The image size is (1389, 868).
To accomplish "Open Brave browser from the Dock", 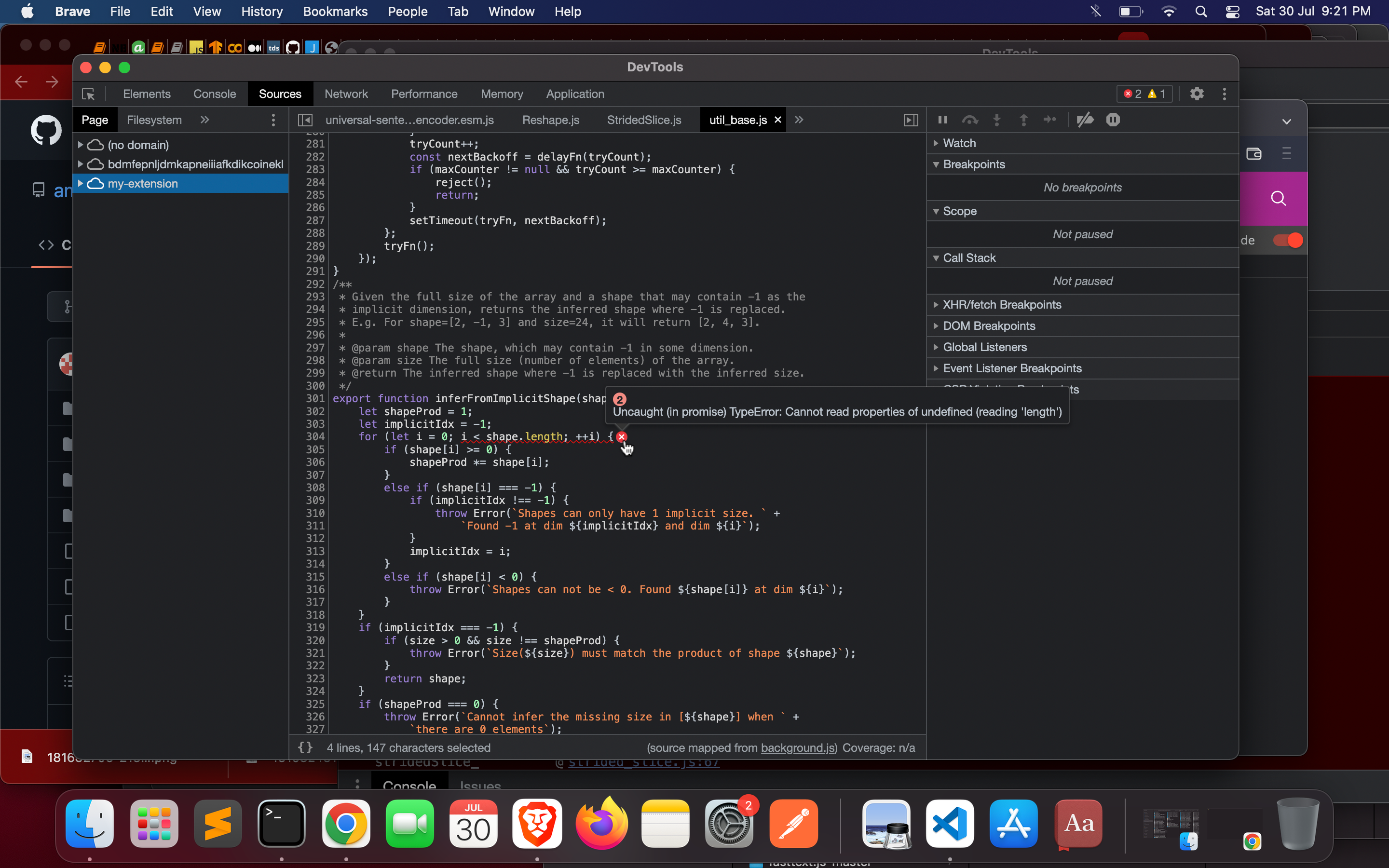I will 537,824.
